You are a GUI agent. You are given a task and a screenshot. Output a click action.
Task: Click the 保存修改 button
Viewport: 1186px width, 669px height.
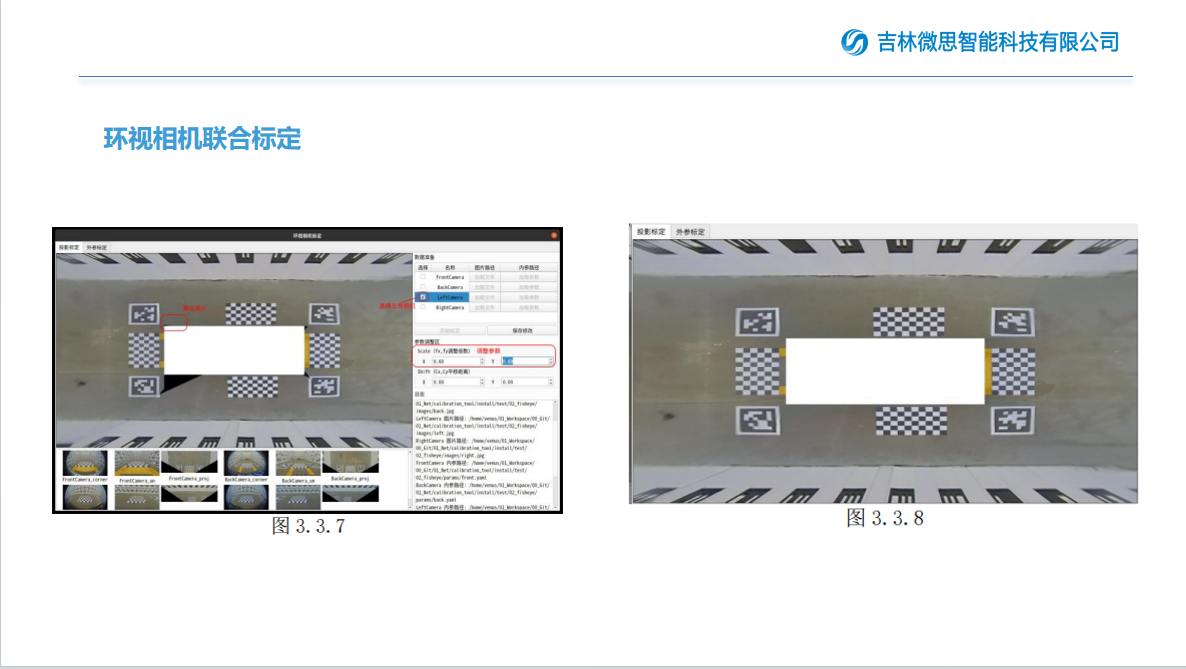tap(523, 330)
